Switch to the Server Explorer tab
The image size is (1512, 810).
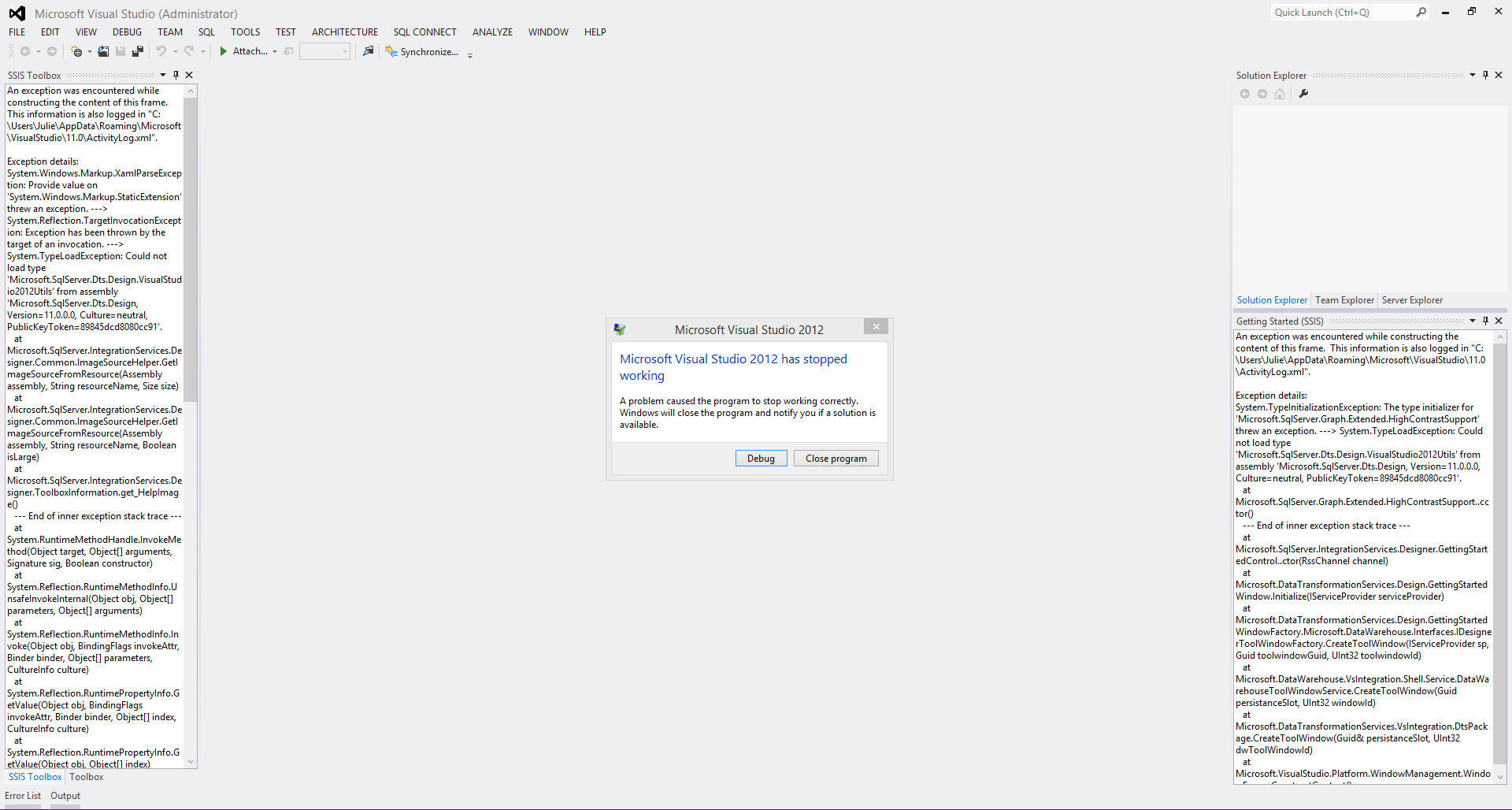(x=1412, y=300)
